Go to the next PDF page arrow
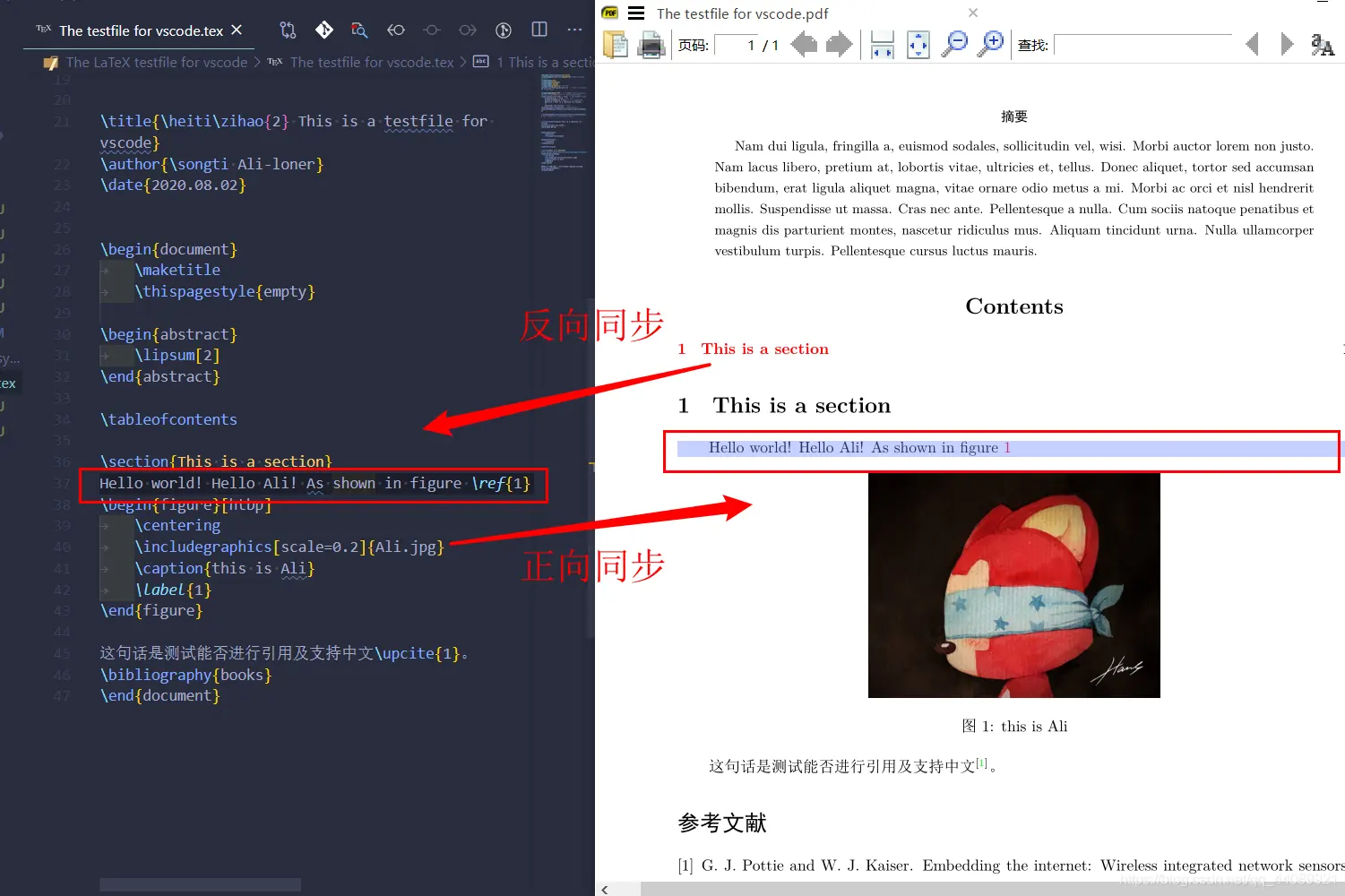 [x=840, y=44]
